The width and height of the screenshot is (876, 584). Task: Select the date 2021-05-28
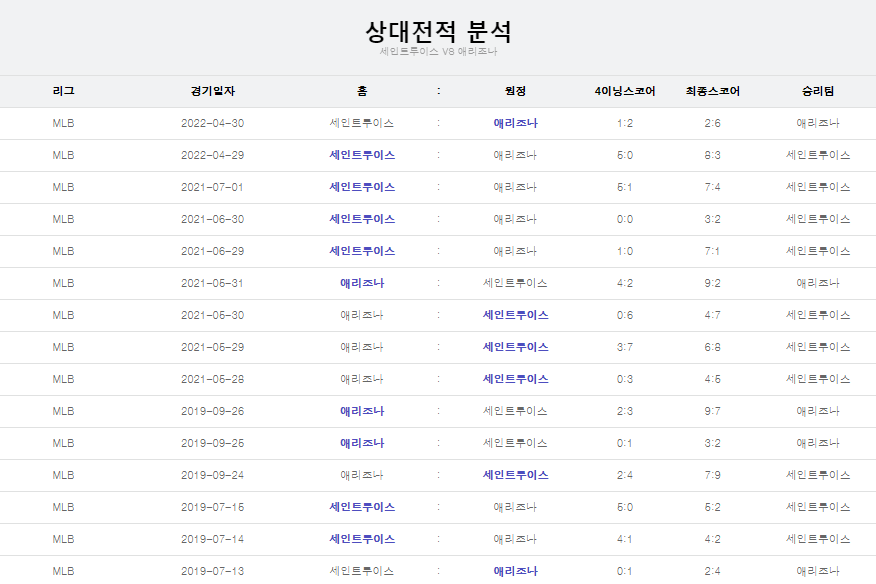tap(212, 379)
